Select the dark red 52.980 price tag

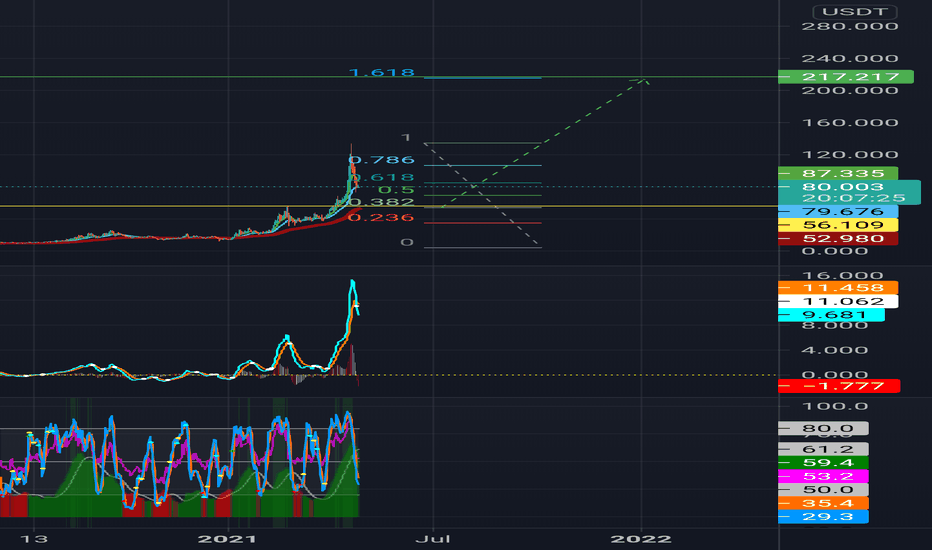tap(838, 238)
